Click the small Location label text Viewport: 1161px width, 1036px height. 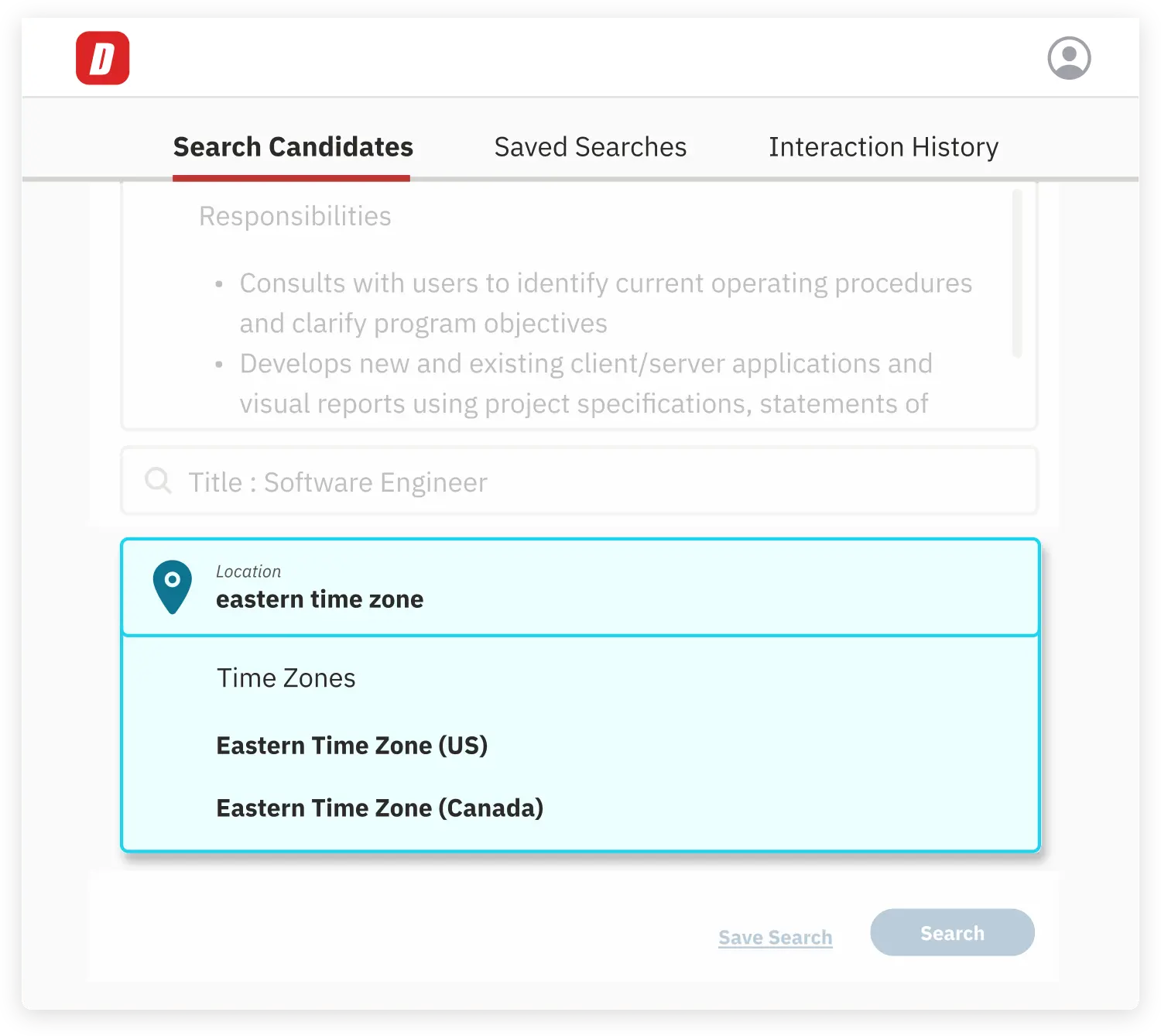(248, 571)
